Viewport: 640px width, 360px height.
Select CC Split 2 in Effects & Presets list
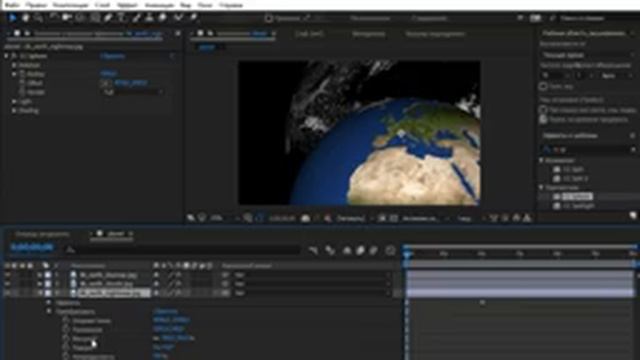click(x=576, y=178)
